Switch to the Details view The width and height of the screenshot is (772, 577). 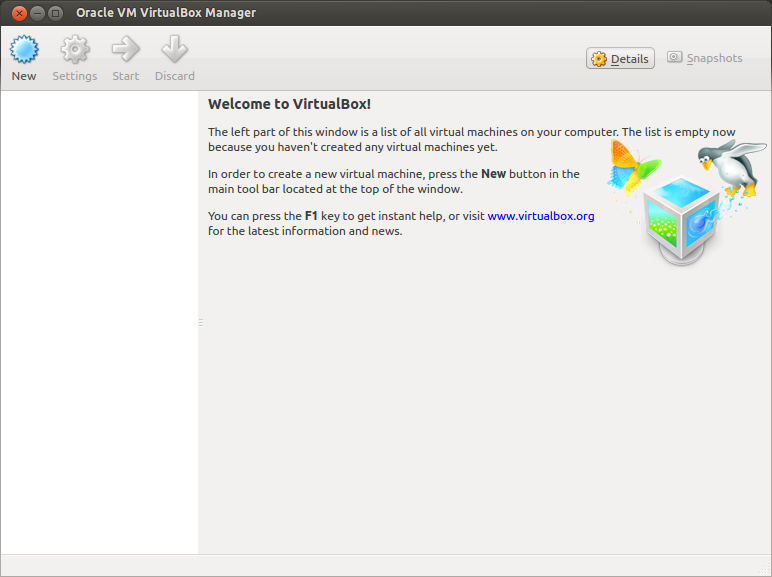pos(620,59)
